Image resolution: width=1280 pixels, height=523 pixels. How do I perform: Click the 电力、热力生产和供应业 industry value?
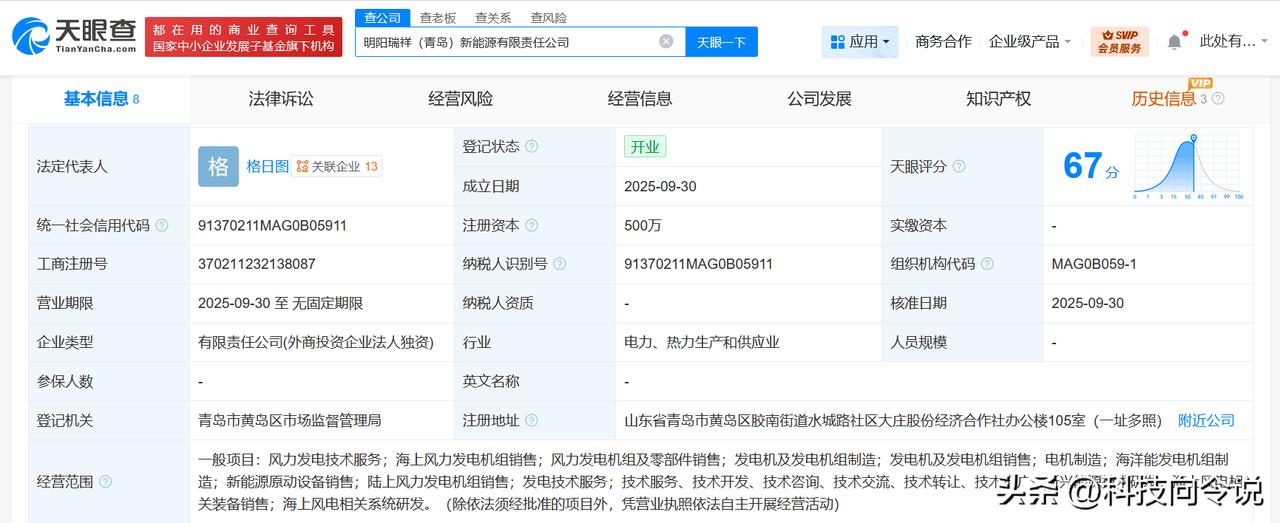tap(702, 342)
